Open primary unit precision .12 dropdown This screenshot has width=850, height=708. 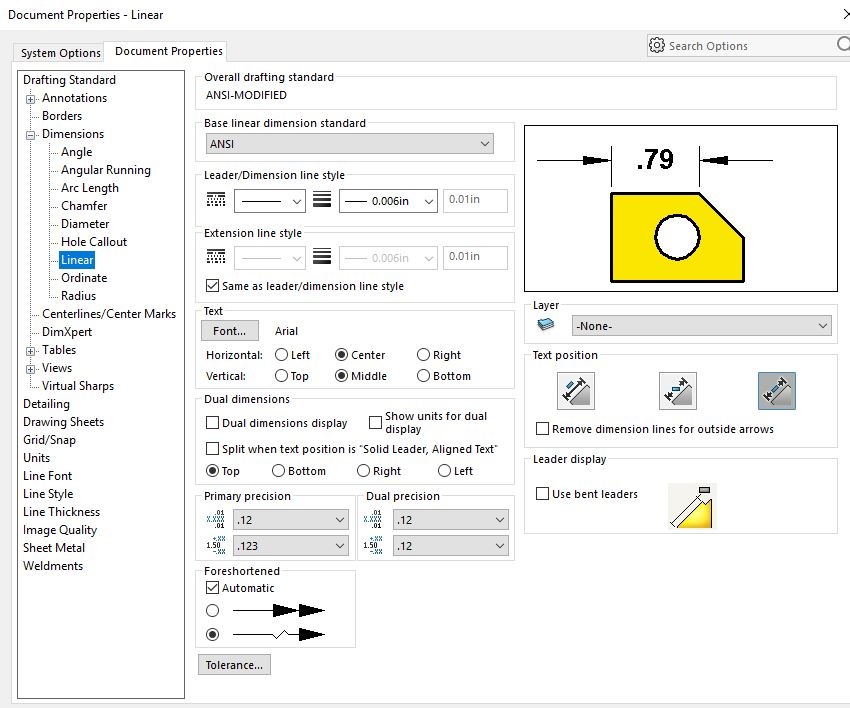[291, 520]
